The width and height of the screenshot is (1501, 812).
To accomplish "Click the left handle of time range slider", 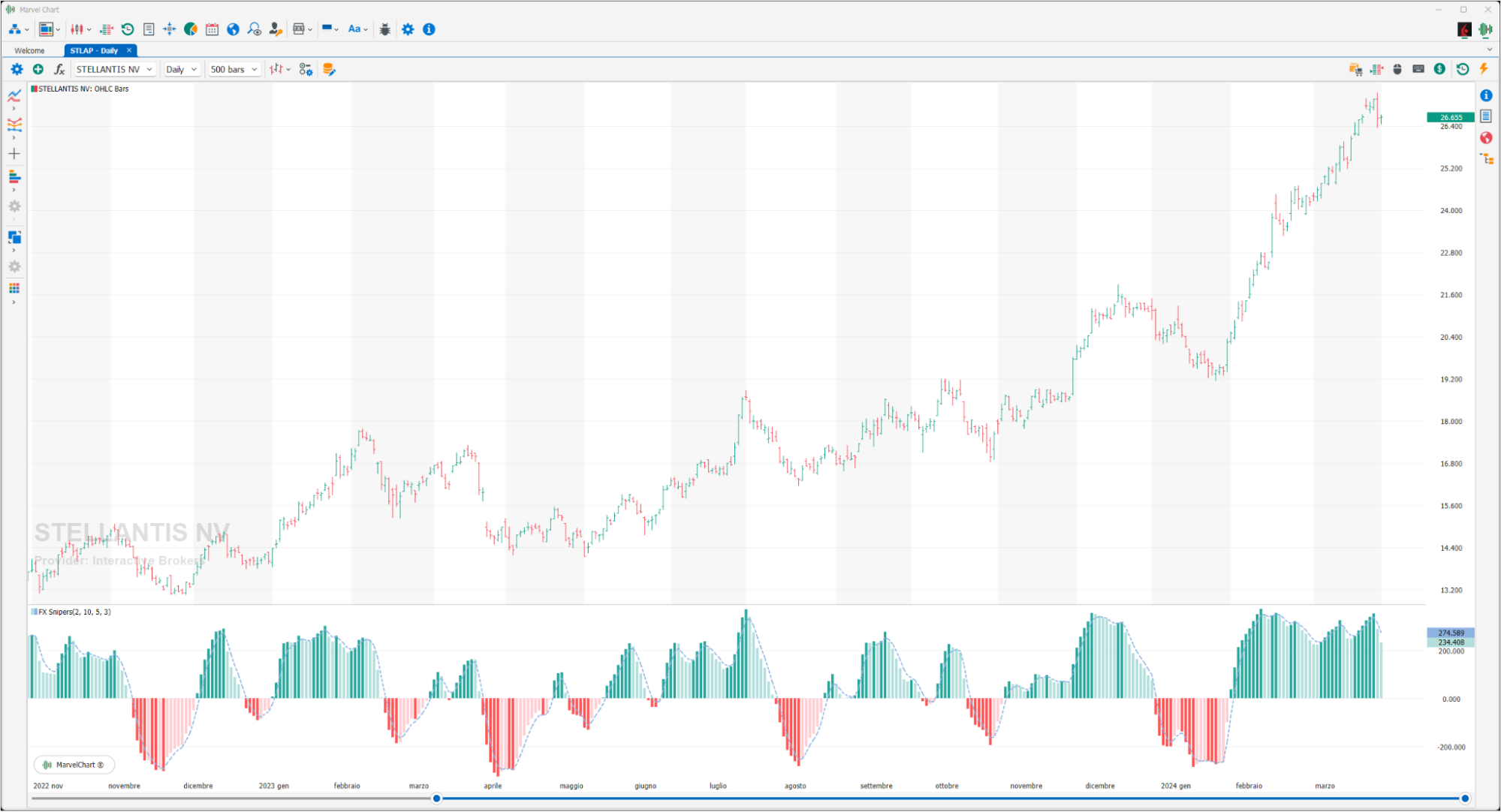I will (436, 798).
